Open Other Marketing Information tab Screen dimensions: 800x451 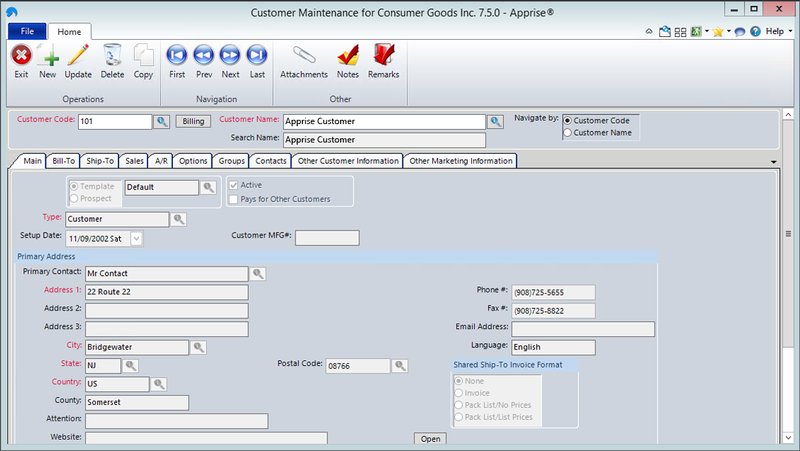point(461,161)
